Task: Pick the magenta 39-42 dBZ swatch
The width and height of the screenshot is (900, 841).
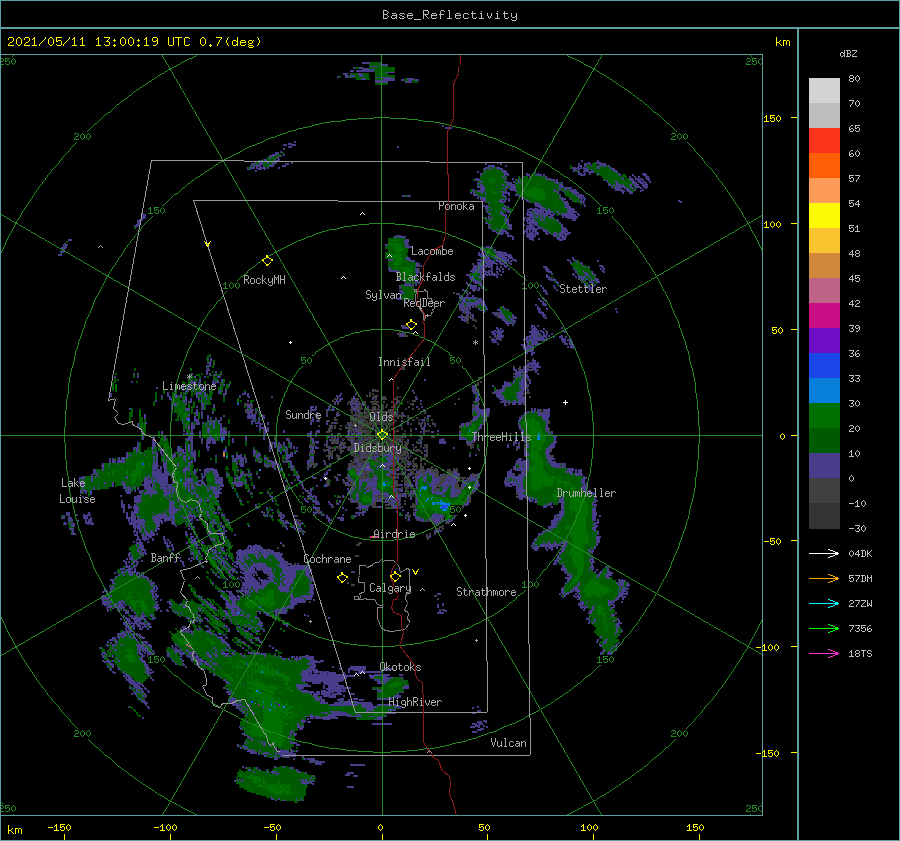Action: tap(824, 316)
